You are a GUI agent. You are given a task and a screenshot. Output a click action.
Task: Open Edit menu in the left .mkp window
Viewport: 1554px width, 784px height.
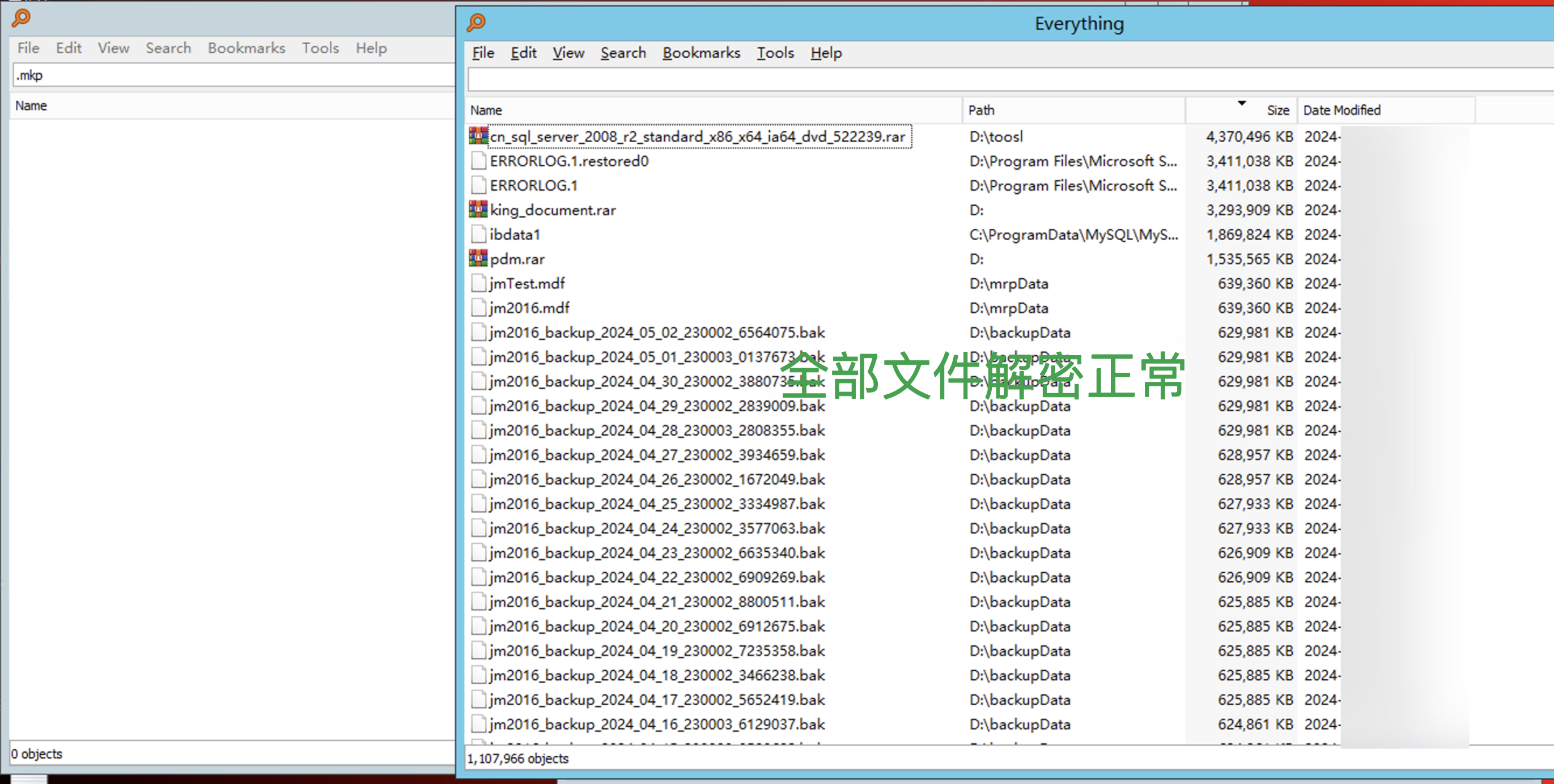point(69,48)
